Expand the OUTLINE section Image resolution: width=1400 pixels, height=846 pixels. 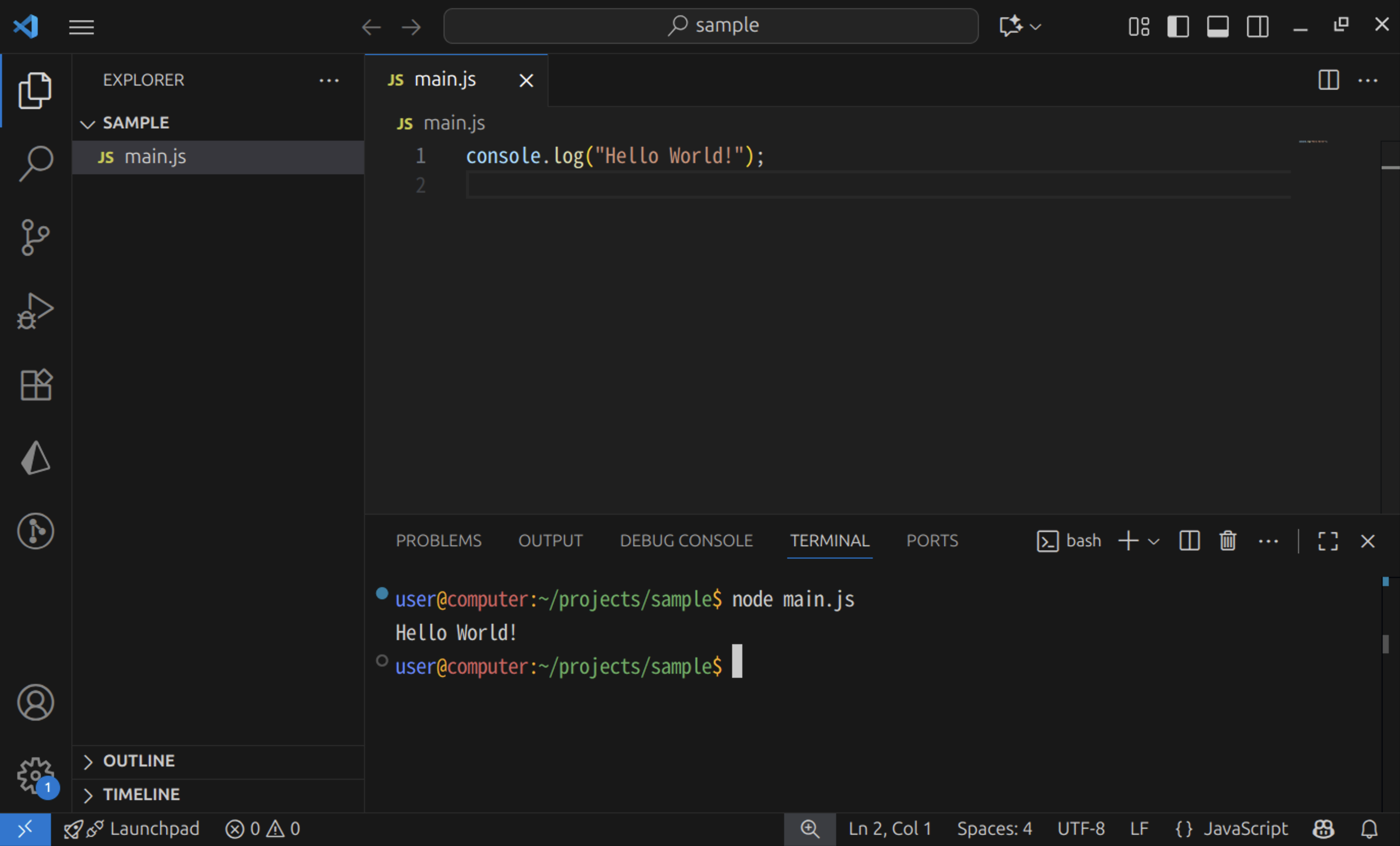click(139, 761)
